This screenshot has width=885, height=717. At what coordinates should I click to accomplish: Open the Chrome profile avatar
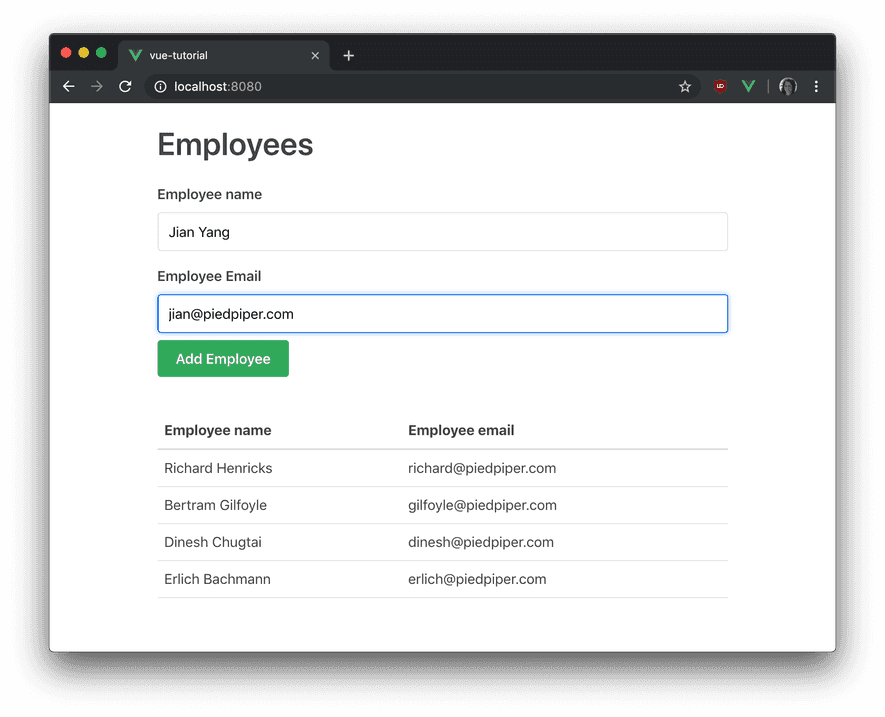click(x=787, y=86)
